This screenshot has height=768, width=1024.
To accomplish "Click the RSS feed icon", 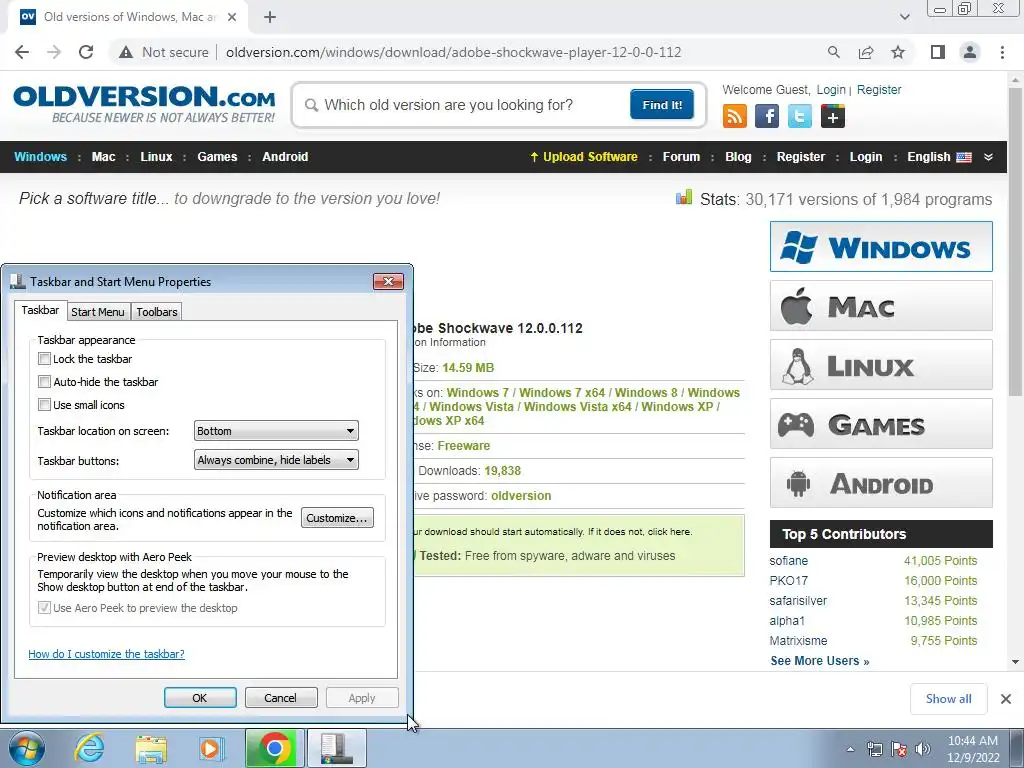I will (x=735, y=117).
